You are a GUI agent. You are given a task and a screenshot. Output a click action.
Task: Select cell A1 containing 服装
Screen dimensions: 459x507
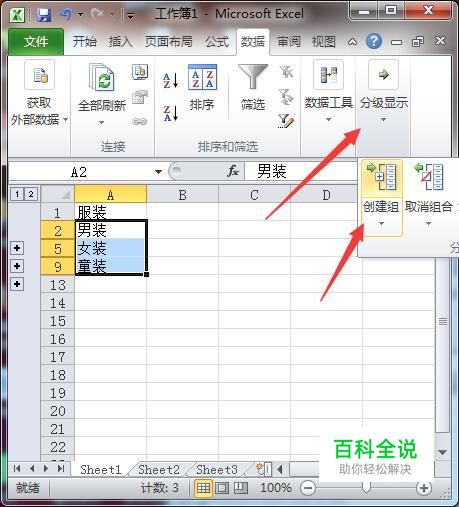click(x=111, y=212)
